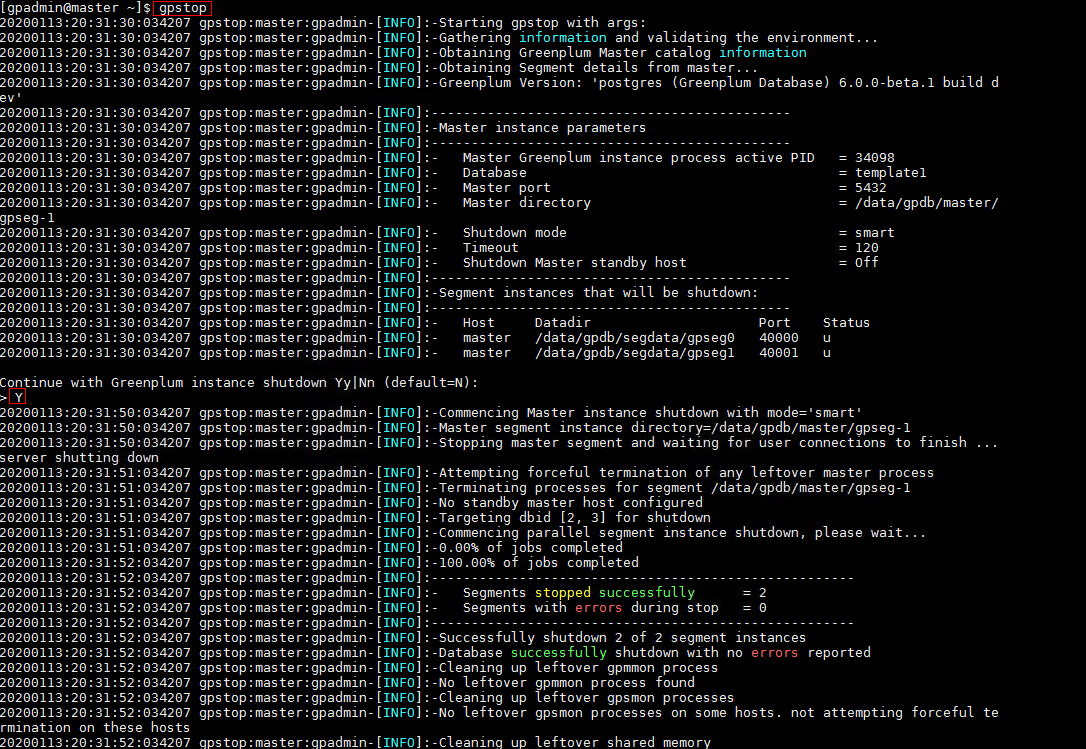1086x749 pixels.
Task: Click the '100.00% of jobs completed' message
Action: [538, 563]
